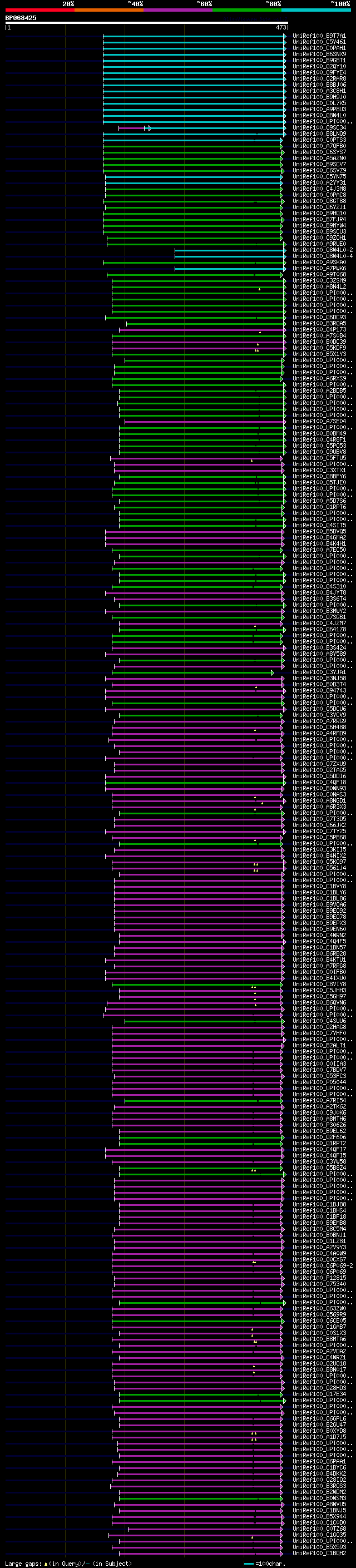Select hit label UniRef100_B0WSM3
This screenshot has width=356, height=1568.
coord(319,1498)
